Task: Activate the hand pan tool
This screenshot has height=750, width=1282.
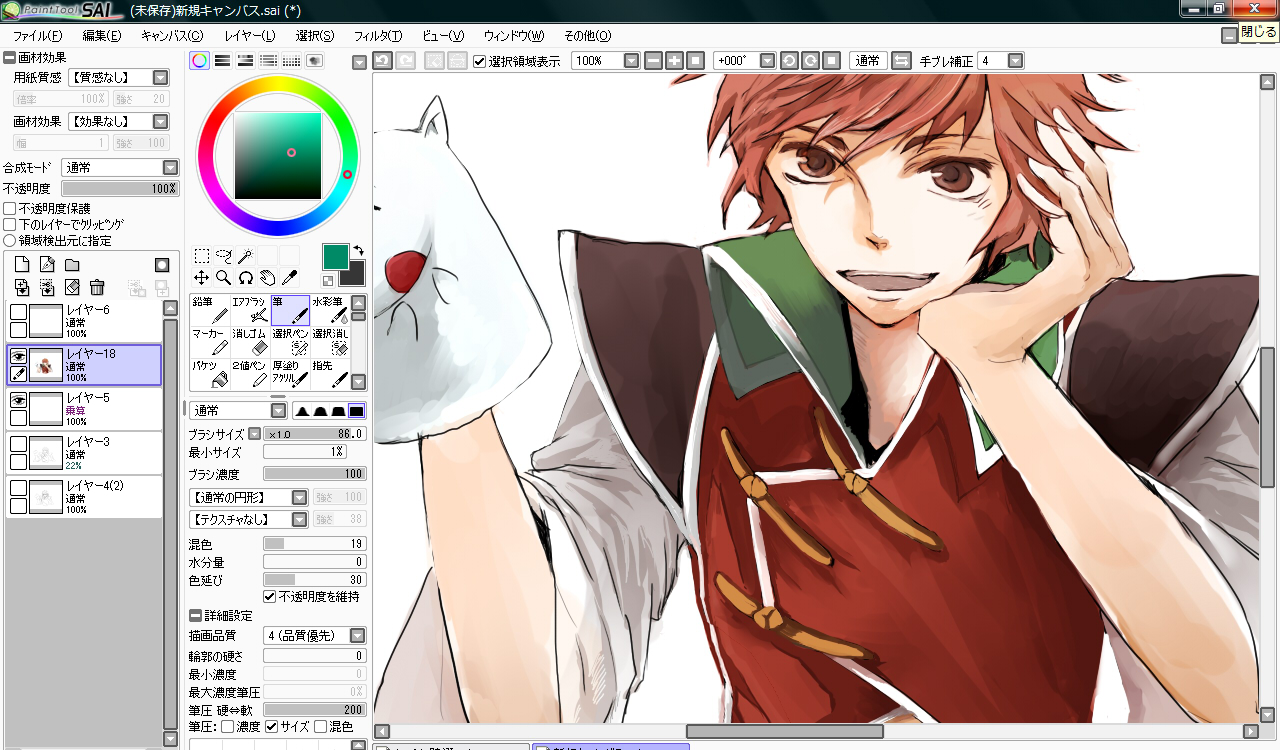Action: pos(267,277)
